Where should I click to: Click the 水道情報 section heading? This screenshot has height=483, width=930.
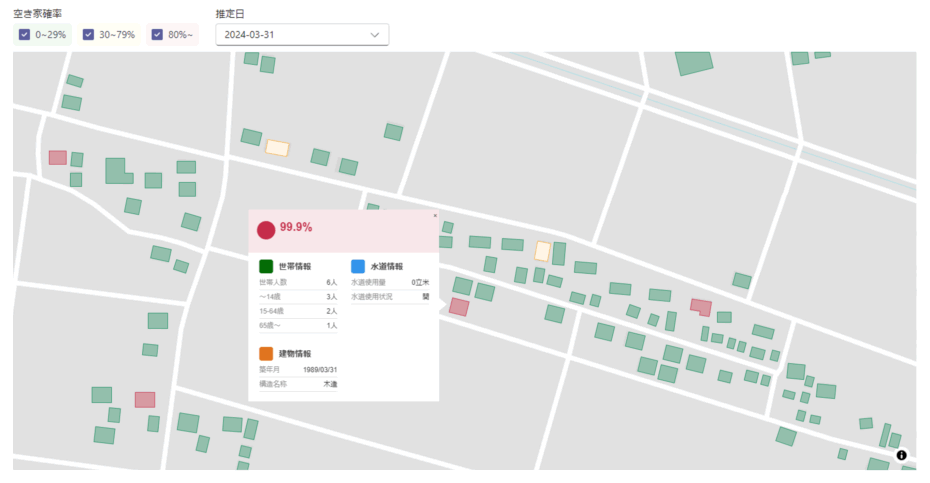click(x=386, y=267)
